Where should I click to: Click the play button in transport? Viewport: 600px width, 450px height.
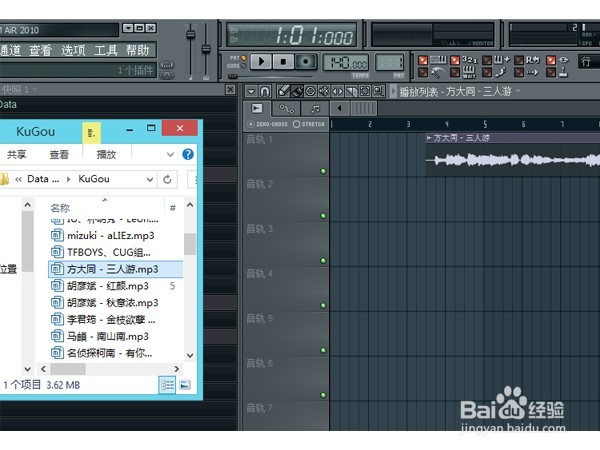(x=261, y=61)
